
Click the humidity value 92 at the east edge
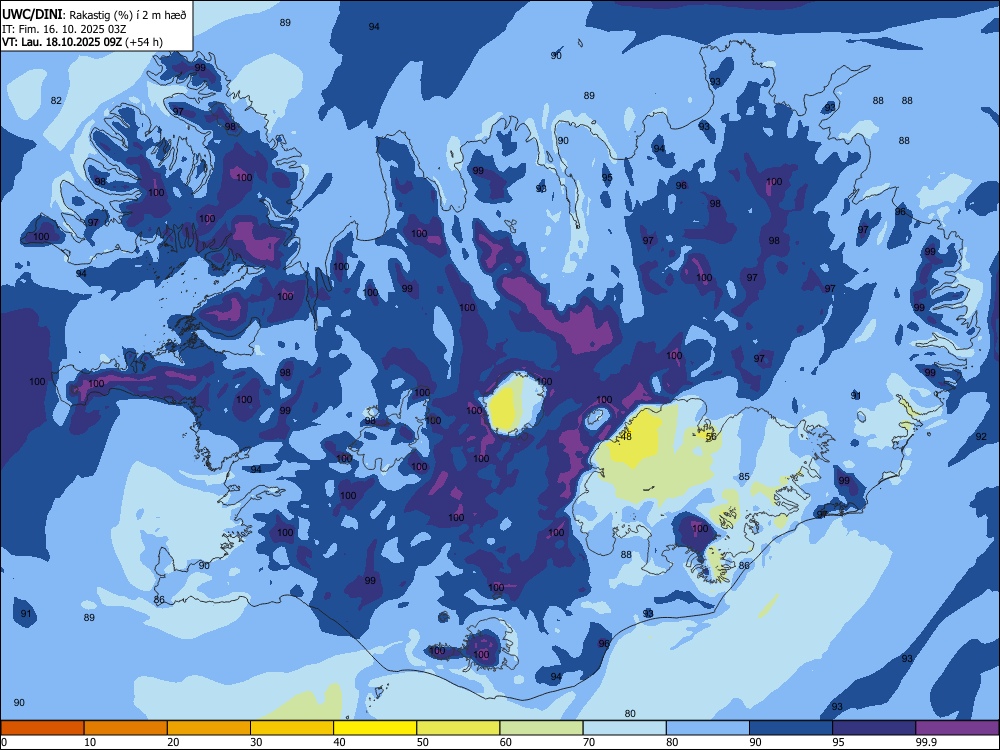click(x=981, y=437)
